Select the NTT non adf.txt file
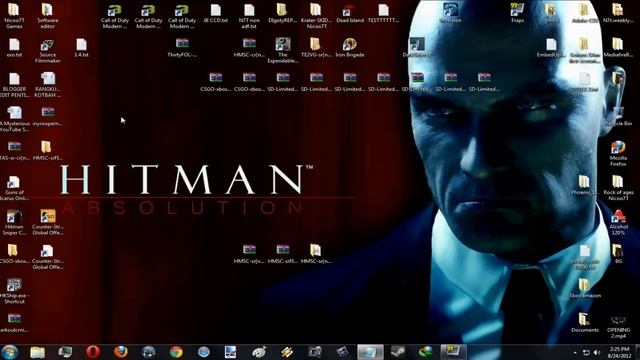The width and height of the screenshot is (640, 360). click(249, 16)
